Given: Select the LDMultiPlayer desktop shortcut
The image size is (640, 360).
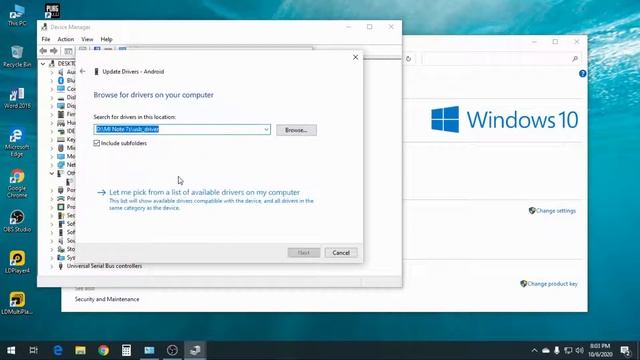Looking at the screenshot, I should click(17, 303).
